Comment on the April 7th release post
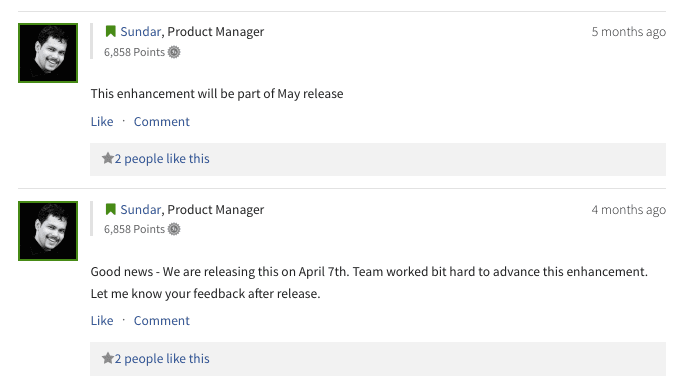 162,320
